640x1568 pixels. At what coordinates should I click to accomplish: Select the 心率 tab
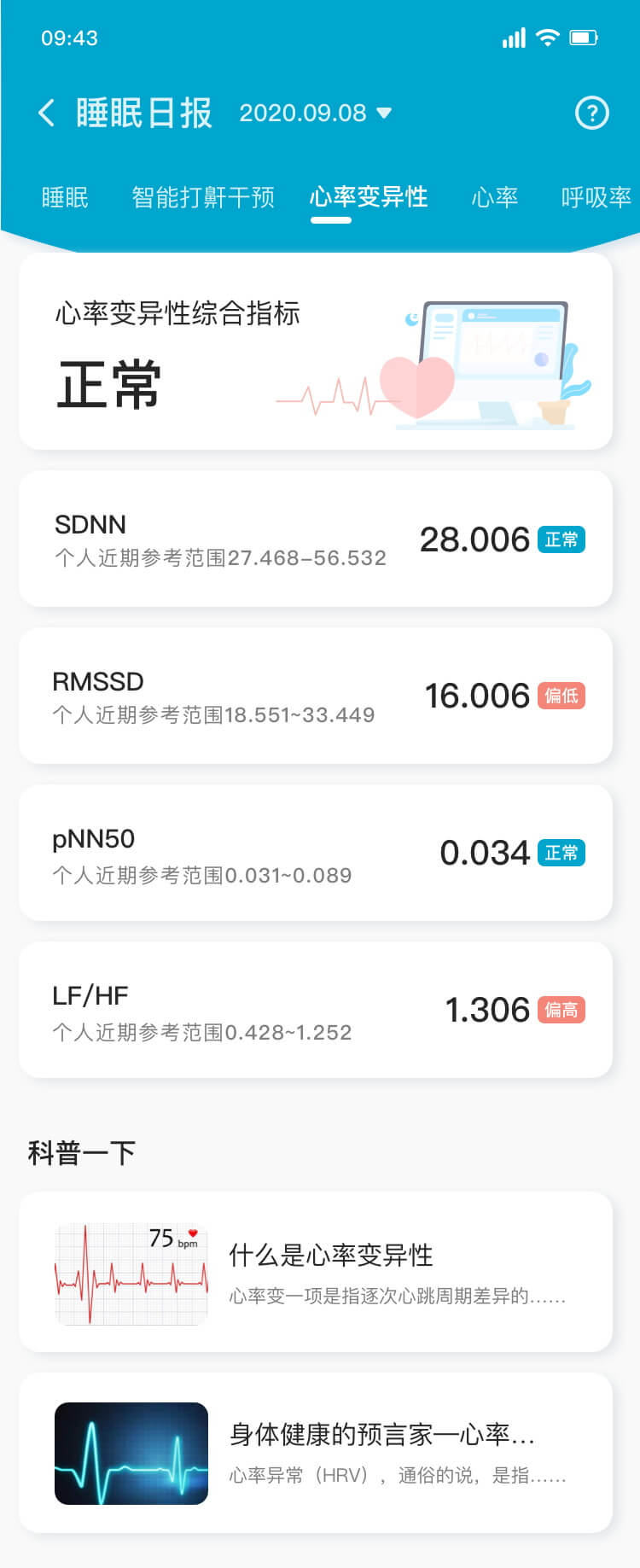(495, 197)
